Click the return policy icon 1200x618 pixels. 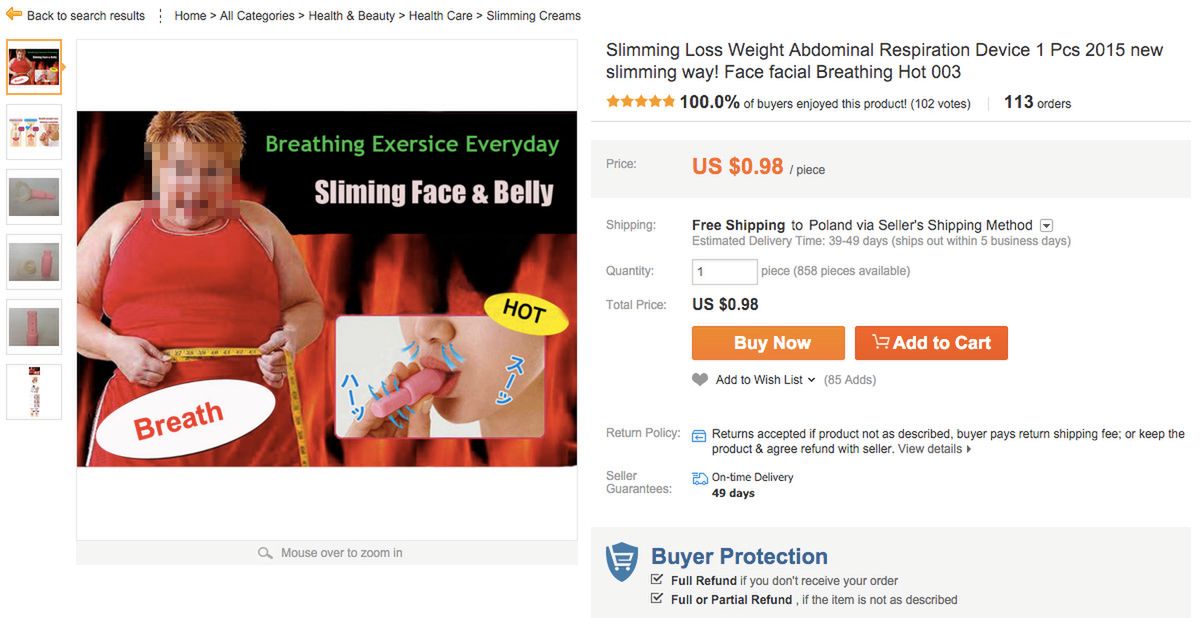pos(699,436)
